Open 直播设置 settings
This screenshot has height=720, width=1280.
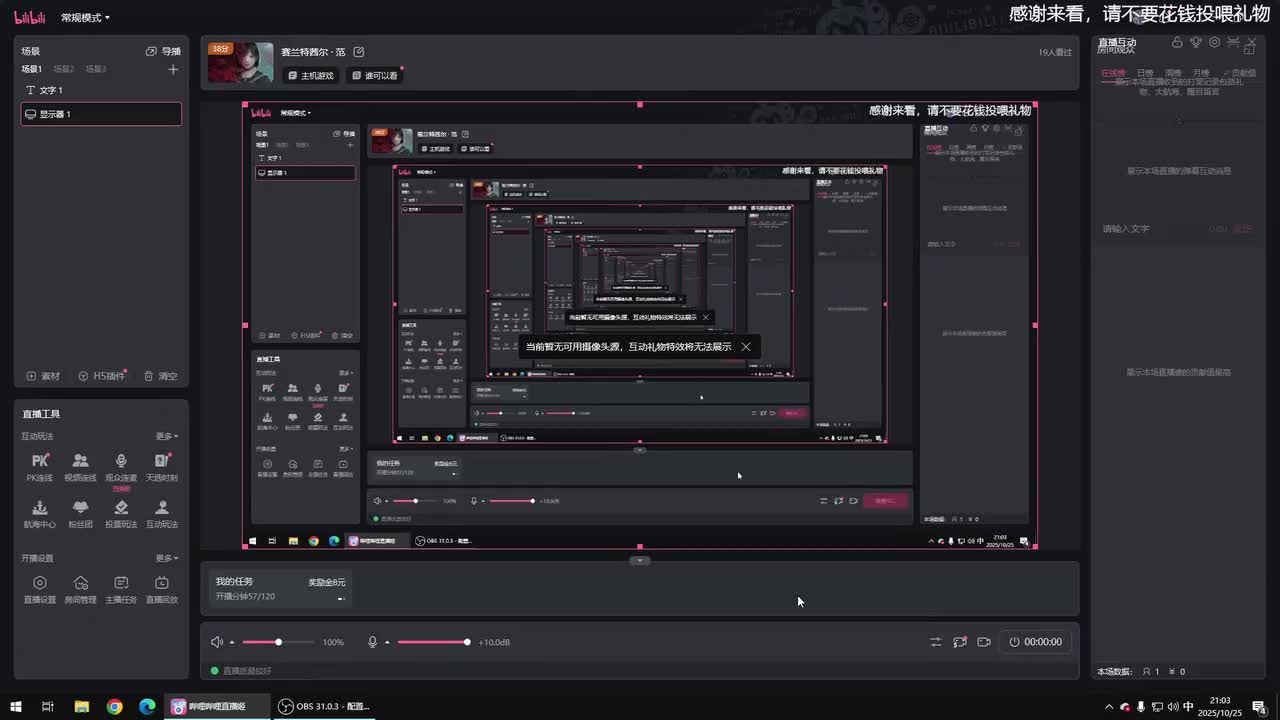[x=40, y=590]
